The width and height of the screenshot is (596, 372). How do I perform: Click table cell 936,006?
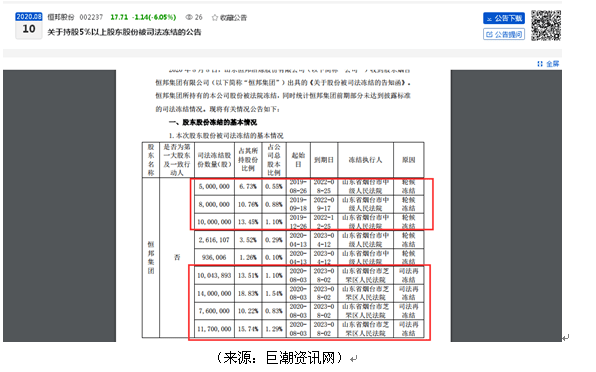(214, 257)
